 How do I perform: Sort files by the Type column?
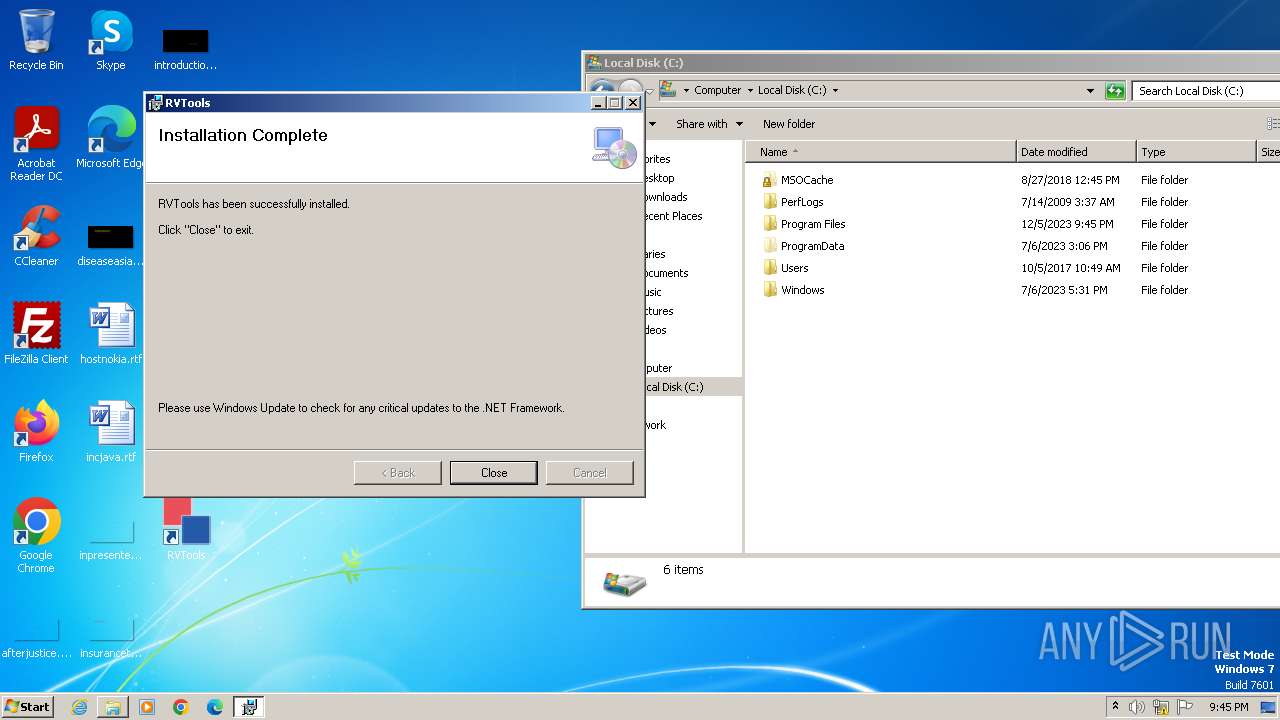1196,152
